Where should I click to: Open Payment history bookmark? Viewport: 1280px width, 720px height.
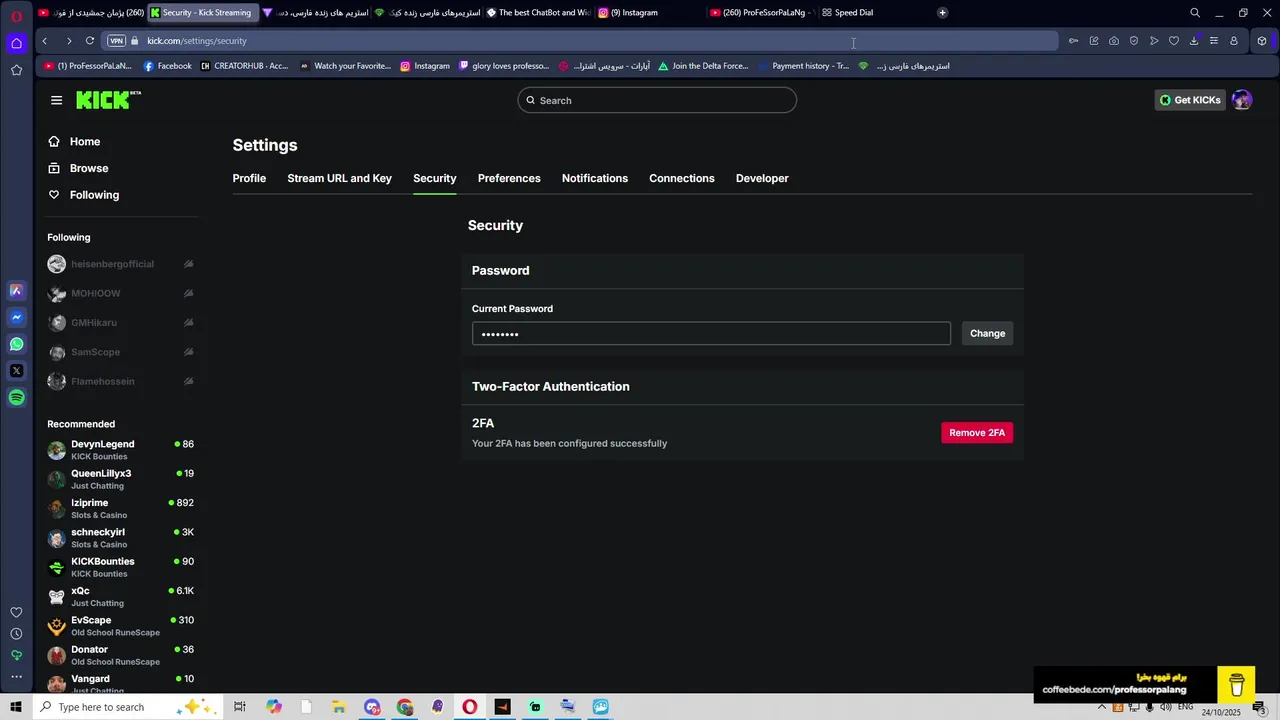pyautogui.click(x=803, y=66)
